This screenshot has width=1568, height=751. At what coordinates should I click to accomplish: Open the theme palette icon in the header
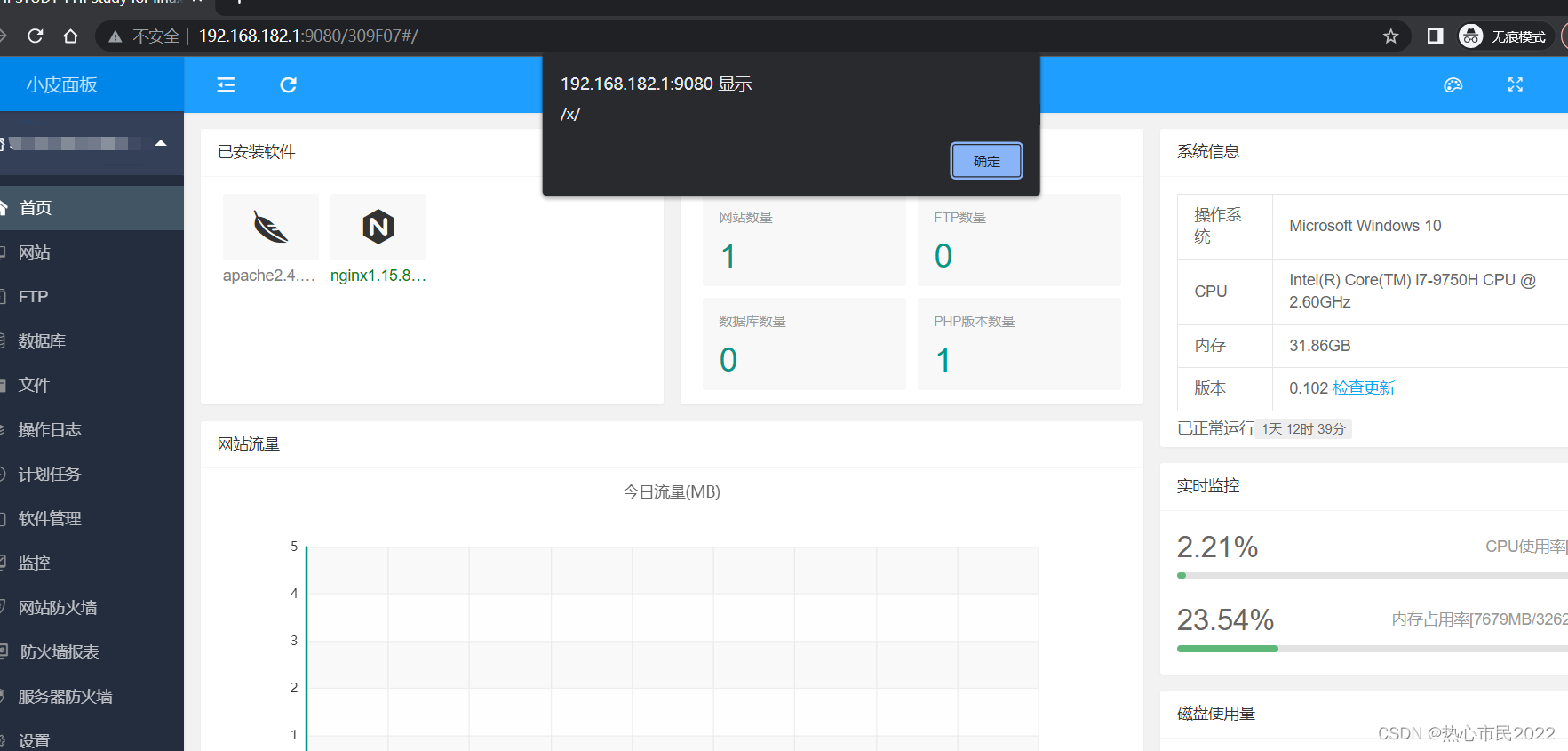click(x=1453, y=84)
